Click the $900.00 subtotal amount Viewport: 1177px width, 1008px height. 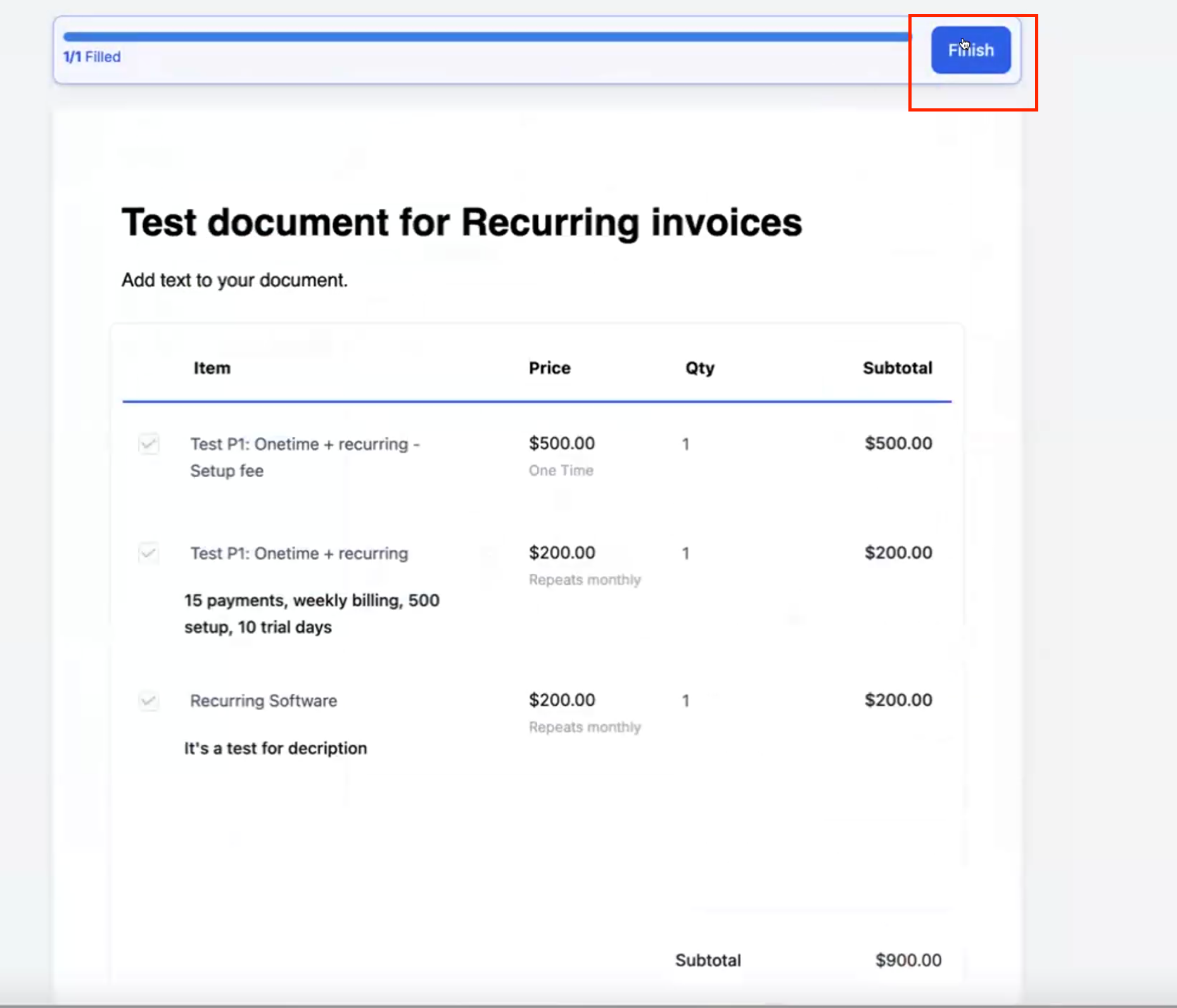click(x=908, y=960)
